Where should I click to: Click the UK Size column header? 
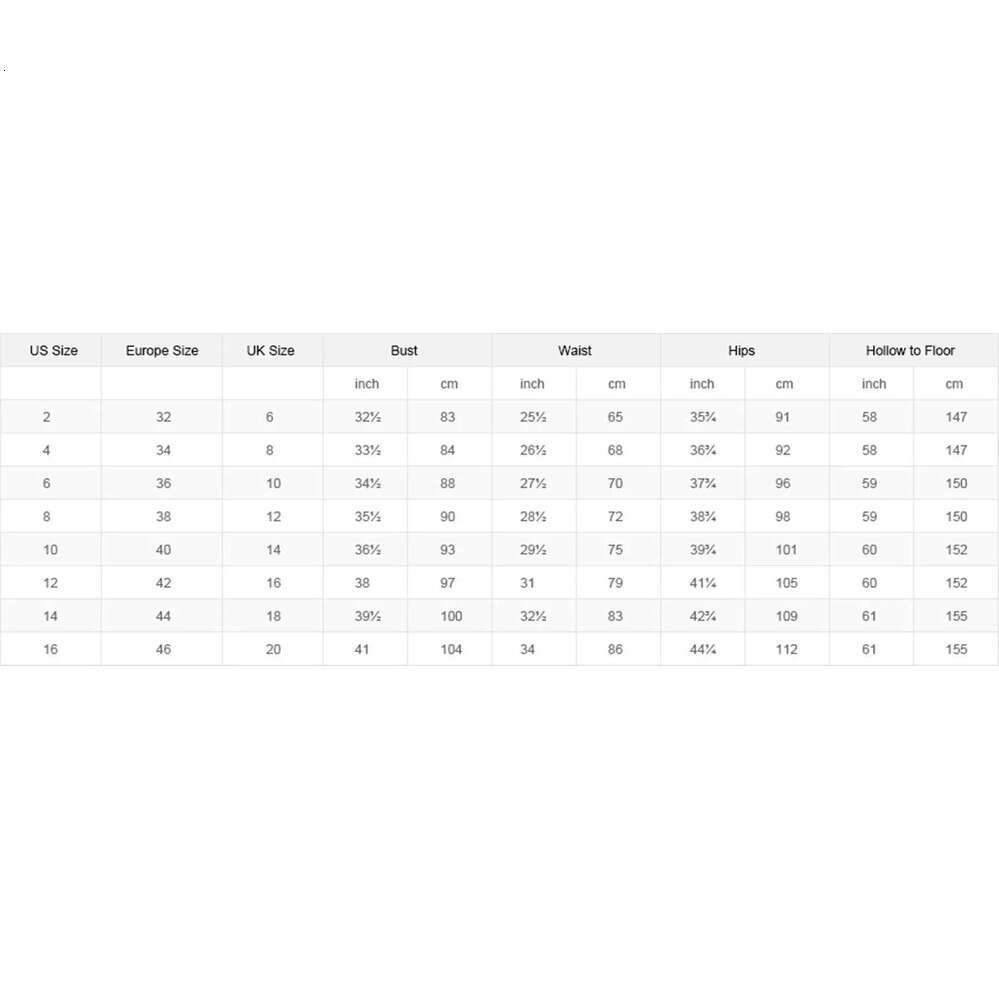coord(271,351)
